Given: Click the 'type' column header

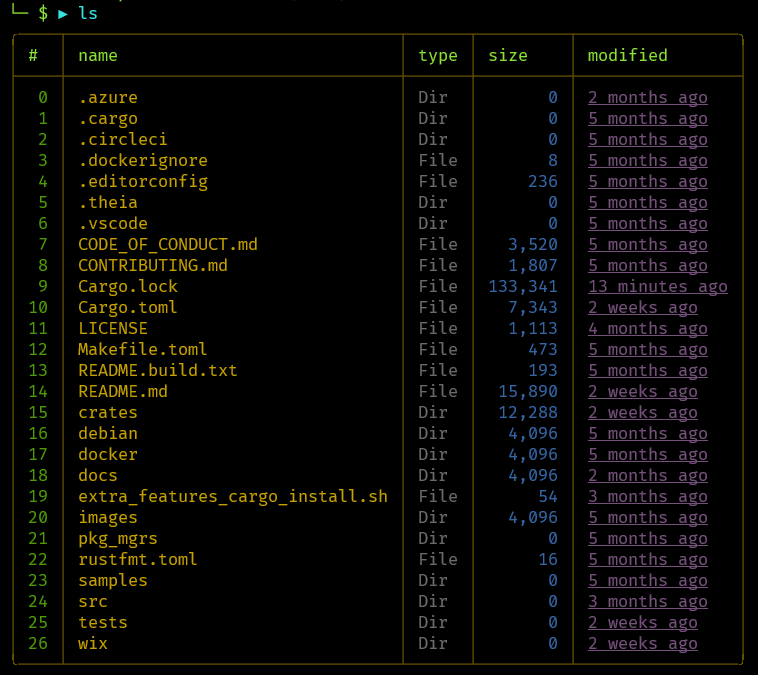Looking at the screenshot, I should click(x=437, y=56).
